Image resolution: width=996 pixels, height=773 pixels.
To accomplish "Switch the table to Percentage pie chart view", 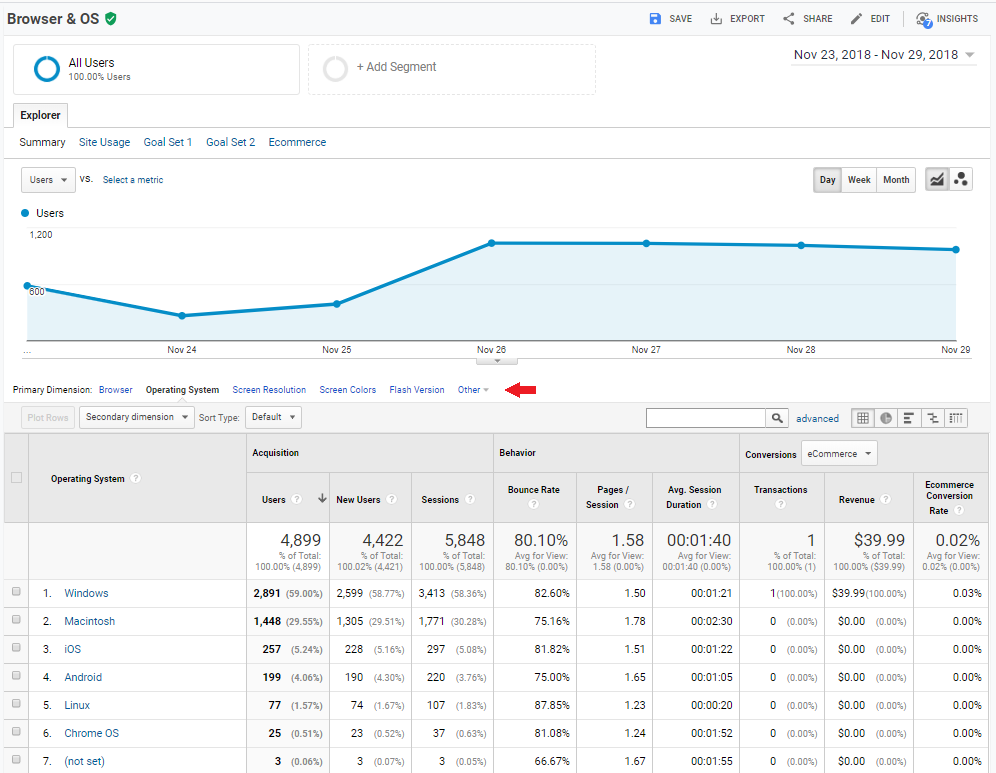I will coord(886,417).
